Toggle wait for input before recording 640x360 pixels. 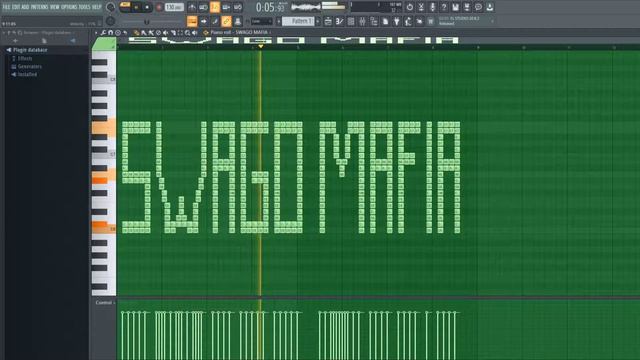(x=203, y=7)
